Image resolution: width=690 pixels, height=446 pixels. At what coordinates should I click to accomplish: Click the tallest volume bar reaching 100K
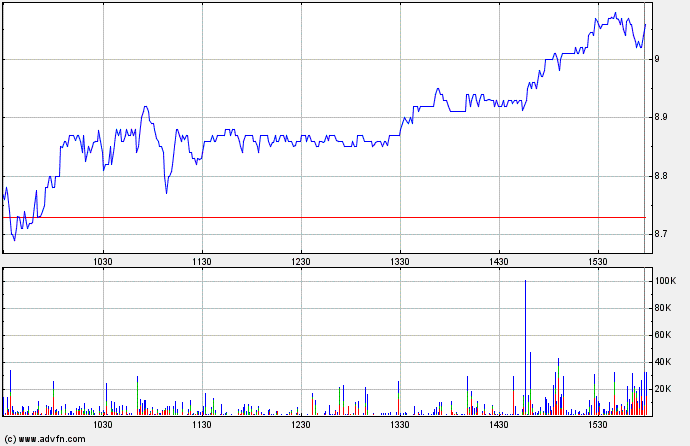pos(525,347)
